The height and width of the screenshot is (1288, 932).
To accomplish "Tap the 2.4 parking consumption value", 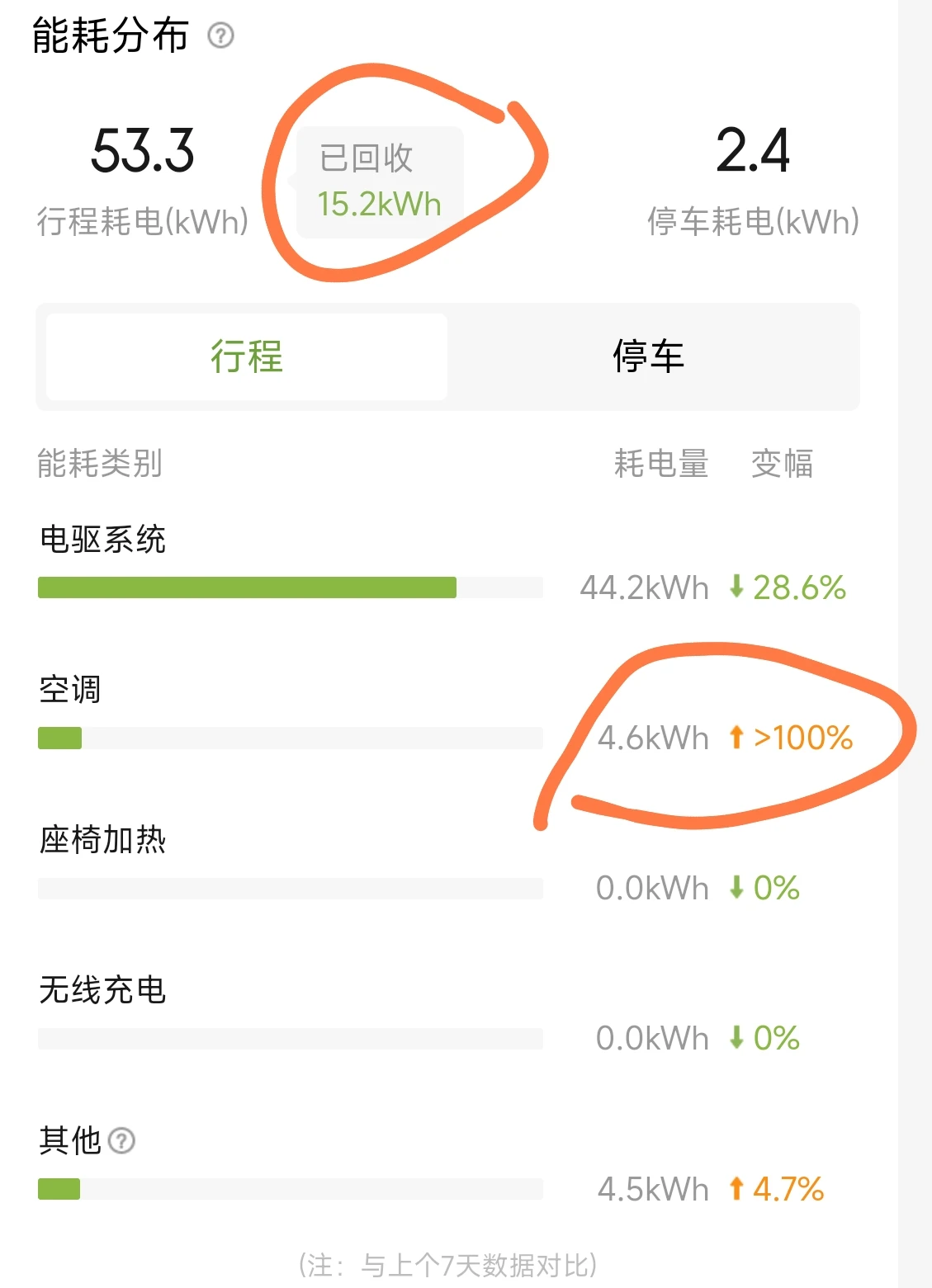I will click(753, 151).
